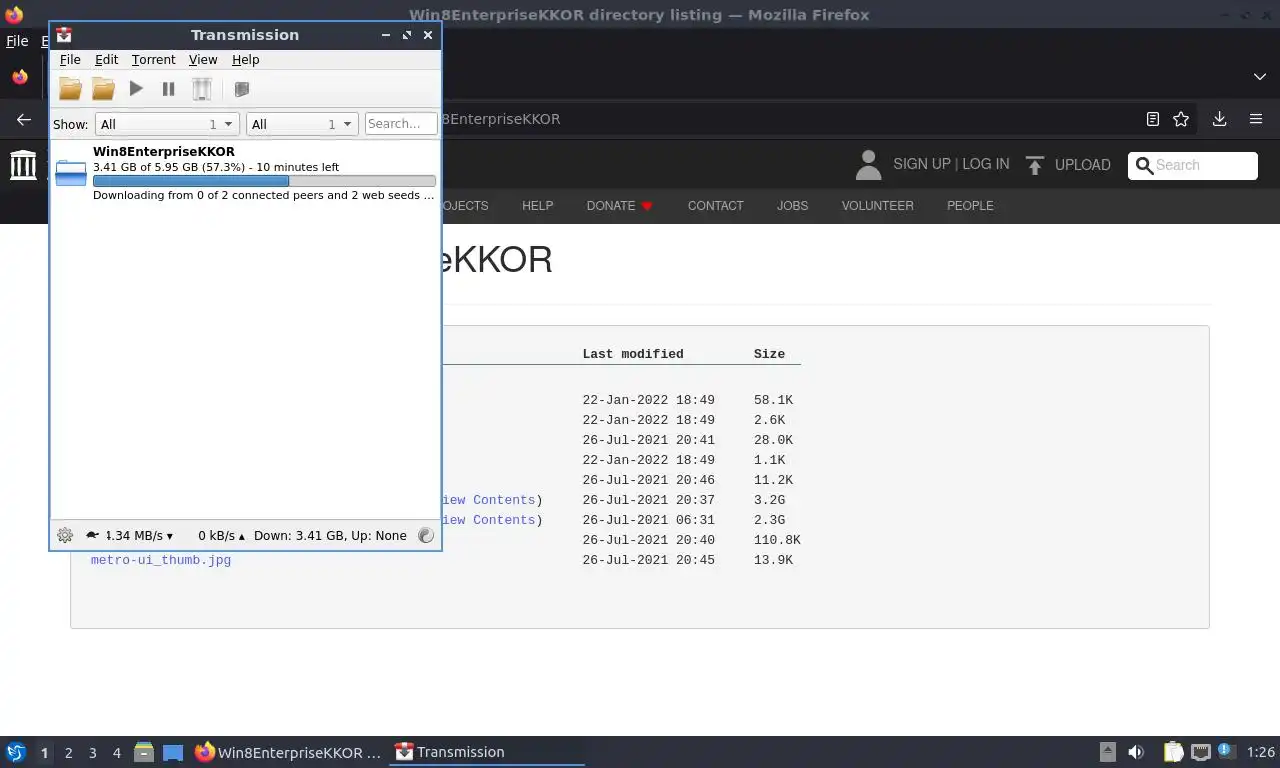The image size is (1280, 768).
Task: Toggle the turtle alternative speed limits icon
Action: [92, 535]
